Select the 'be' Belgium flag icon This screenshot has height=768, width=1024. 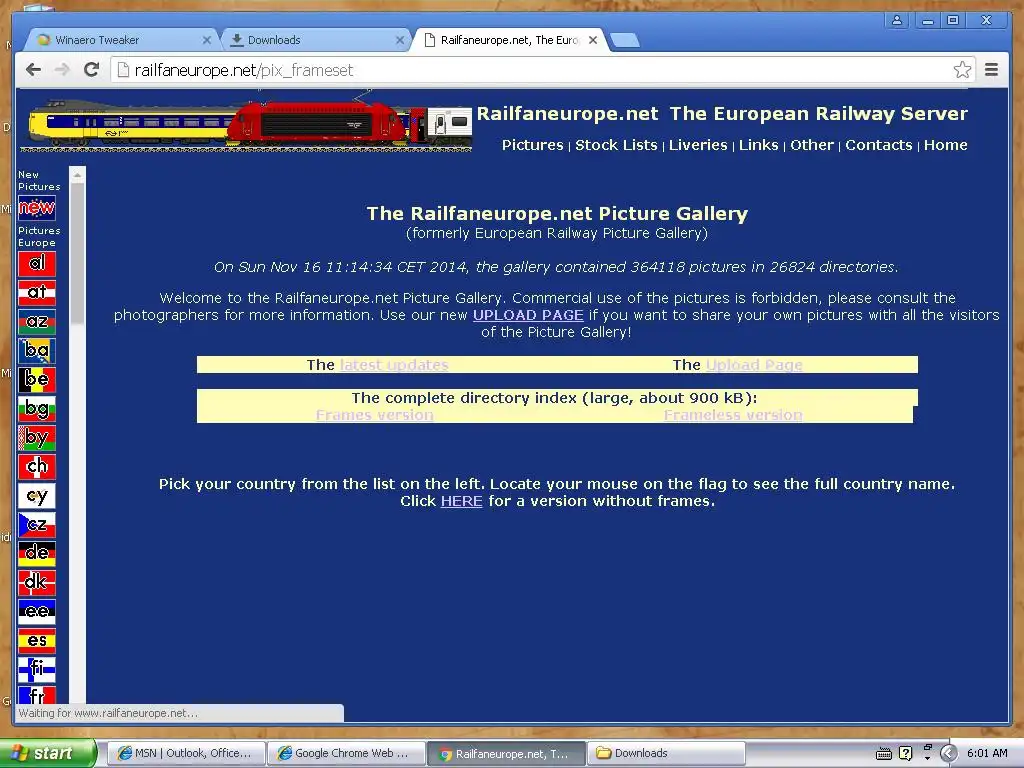37,379
